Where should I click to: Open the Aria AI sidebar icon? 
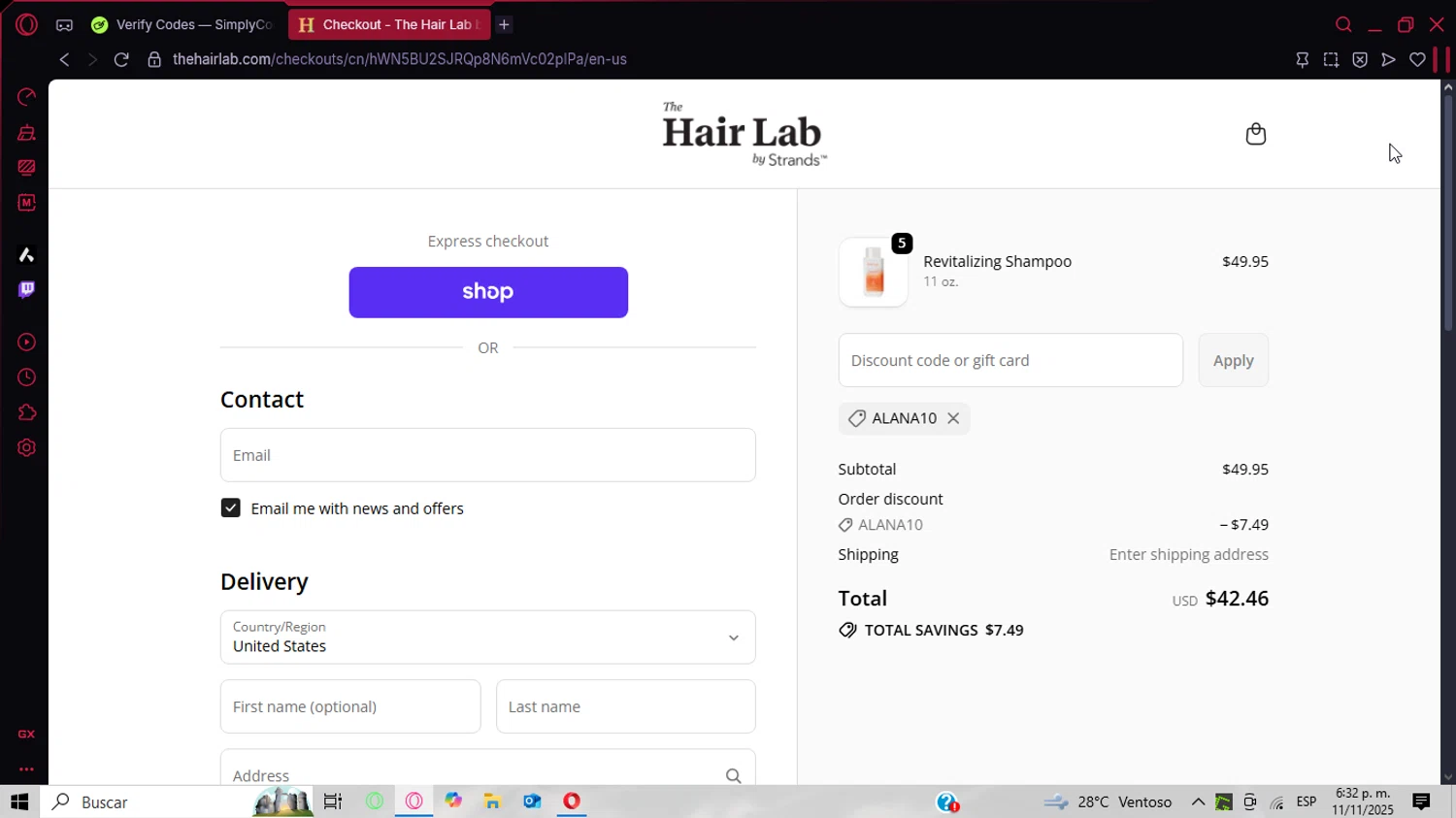tap(26, 254)
